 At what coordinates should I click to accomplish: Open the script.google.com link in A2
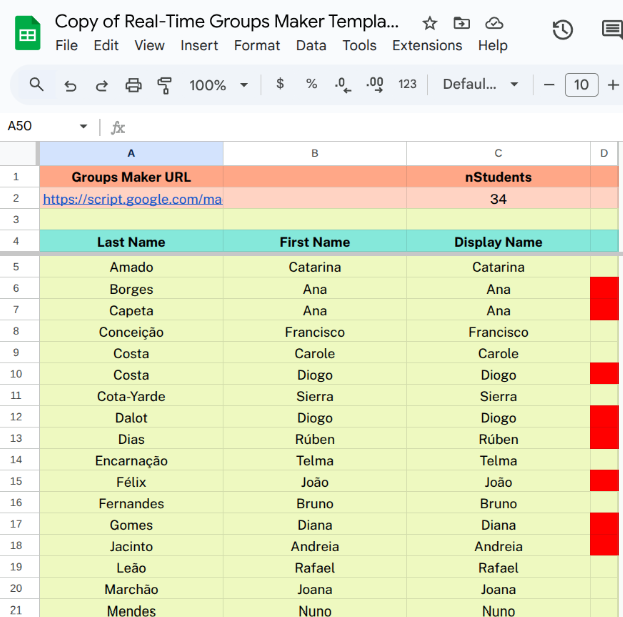point(132,199)
